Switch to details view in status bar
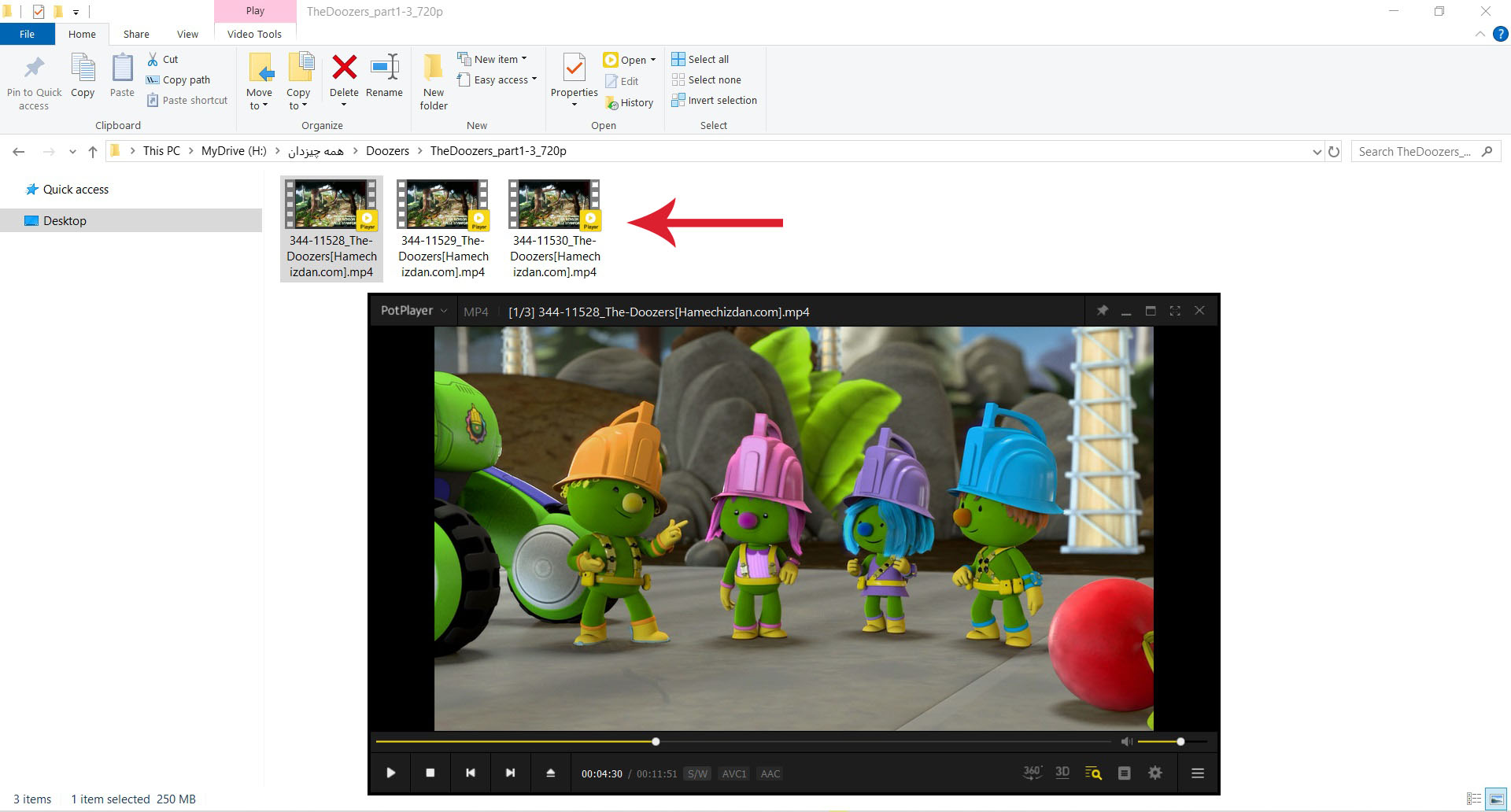1511x812 pixels. [1474, 799]
